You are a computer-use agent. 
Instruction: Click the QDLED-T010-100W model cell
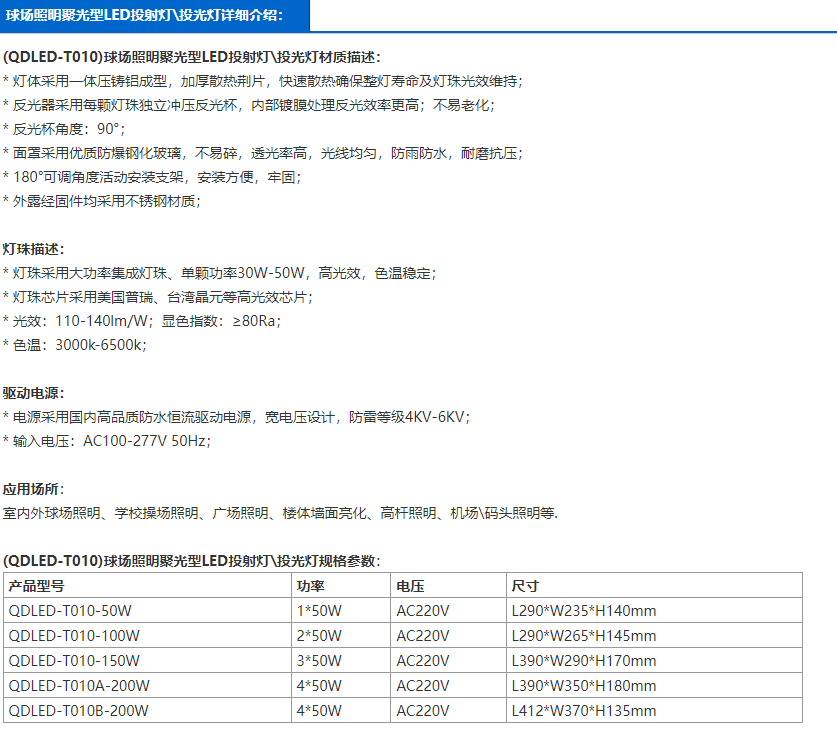[x=74, y=636]
